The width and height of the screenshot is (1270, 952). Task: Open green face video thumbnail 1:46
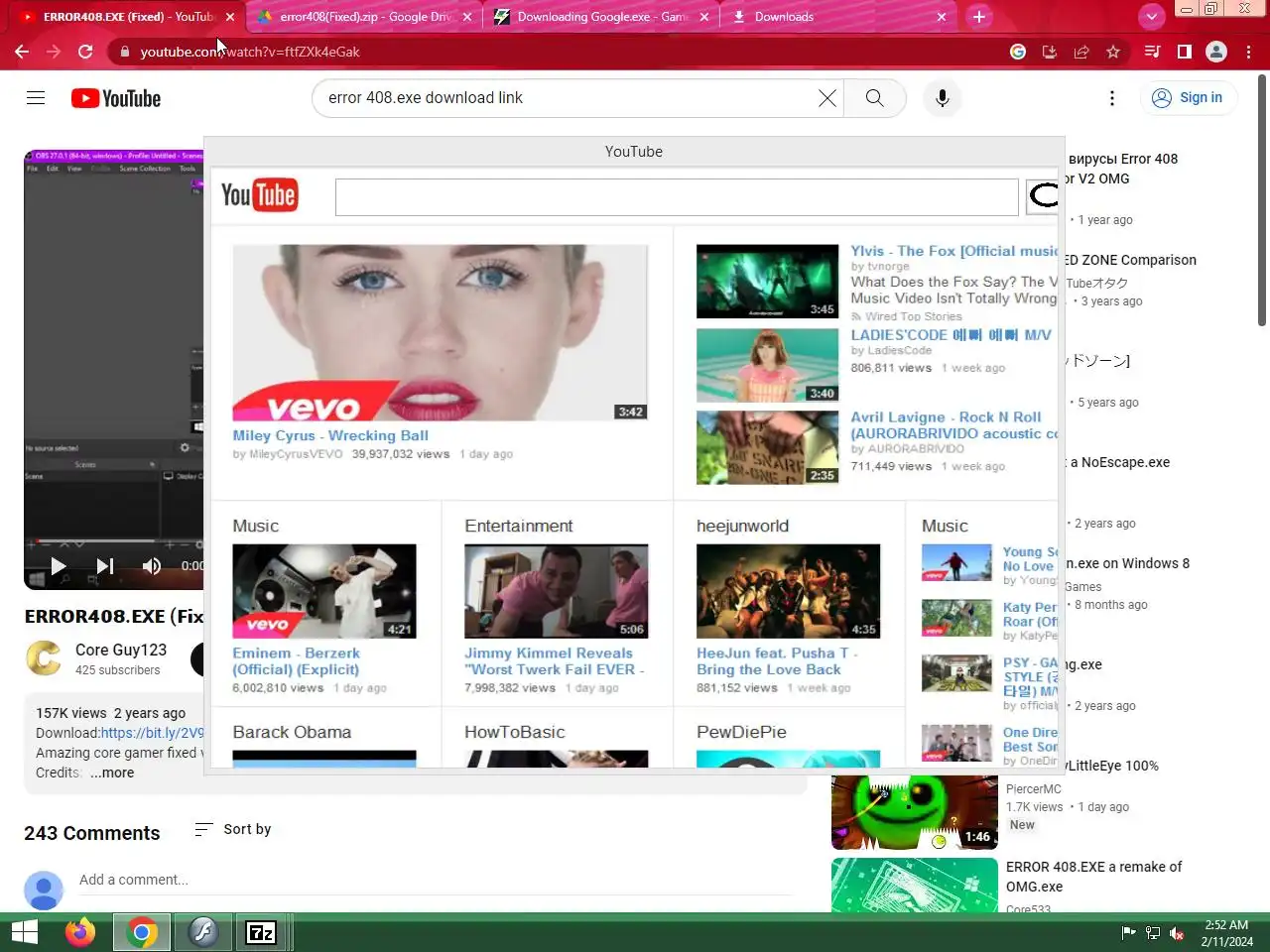coord(915,812)
